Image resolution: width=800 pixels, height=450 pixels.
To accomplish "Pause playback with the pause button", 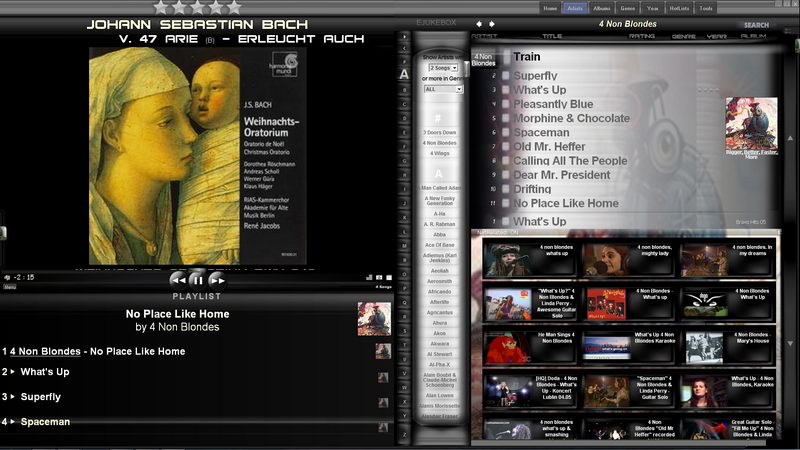I will click(197, 280).
